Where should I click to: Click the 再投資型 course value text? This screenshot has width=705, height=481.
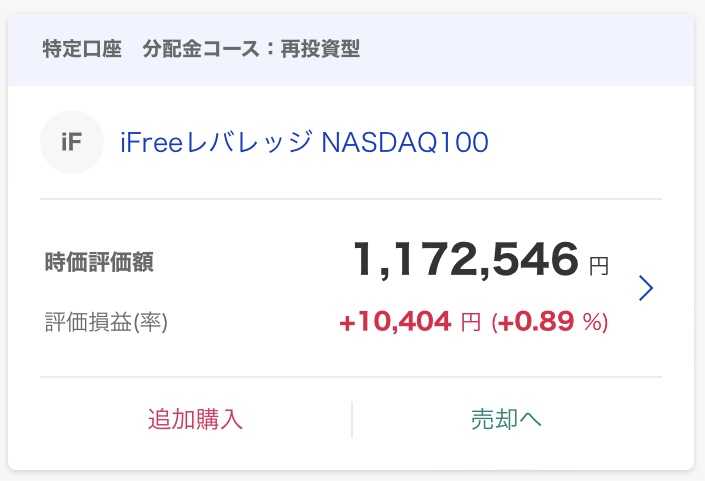click(x=320, y=49)
